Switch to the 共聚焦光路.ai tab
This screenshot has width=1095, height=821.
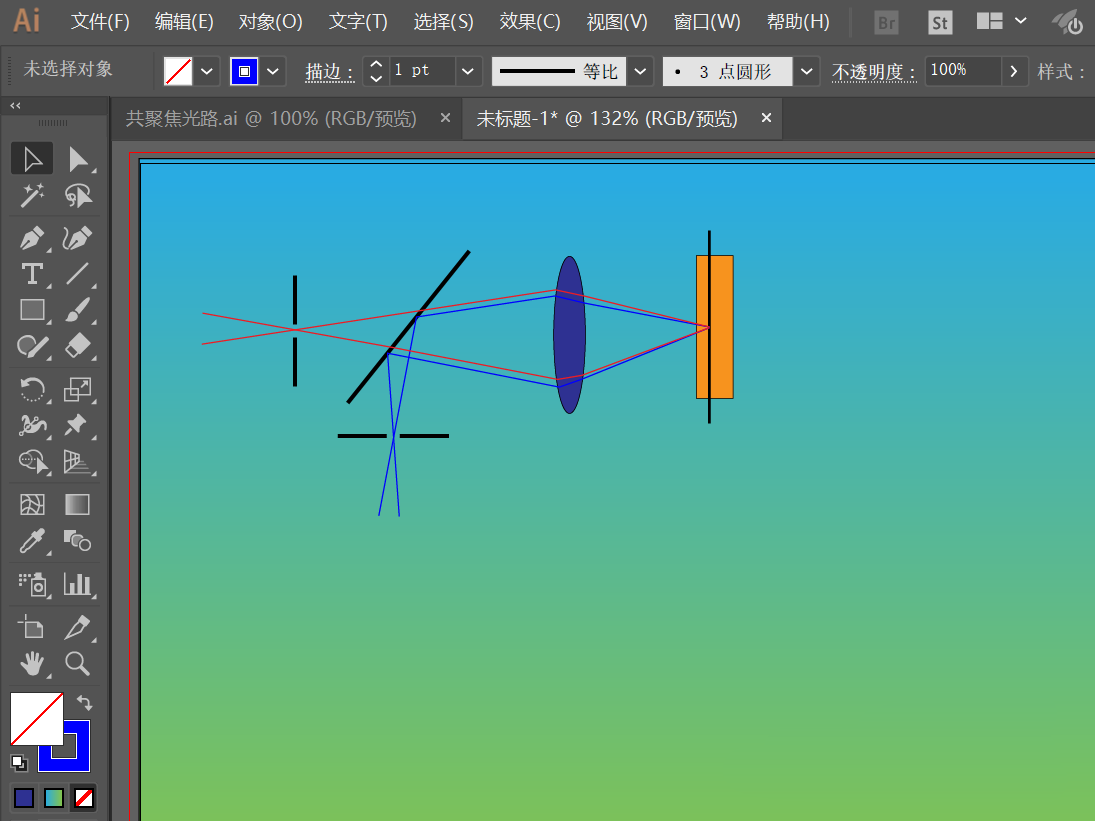(x=271, y=119)
